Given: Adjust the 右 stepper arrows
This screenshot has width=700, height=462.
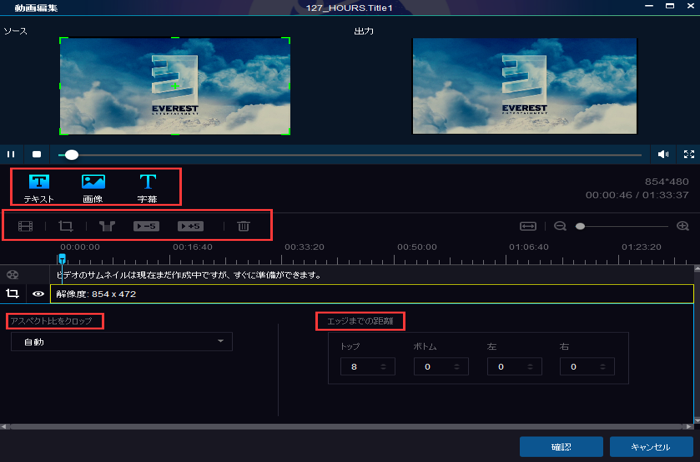Looking at the screenshot, I should pos(603,366).
